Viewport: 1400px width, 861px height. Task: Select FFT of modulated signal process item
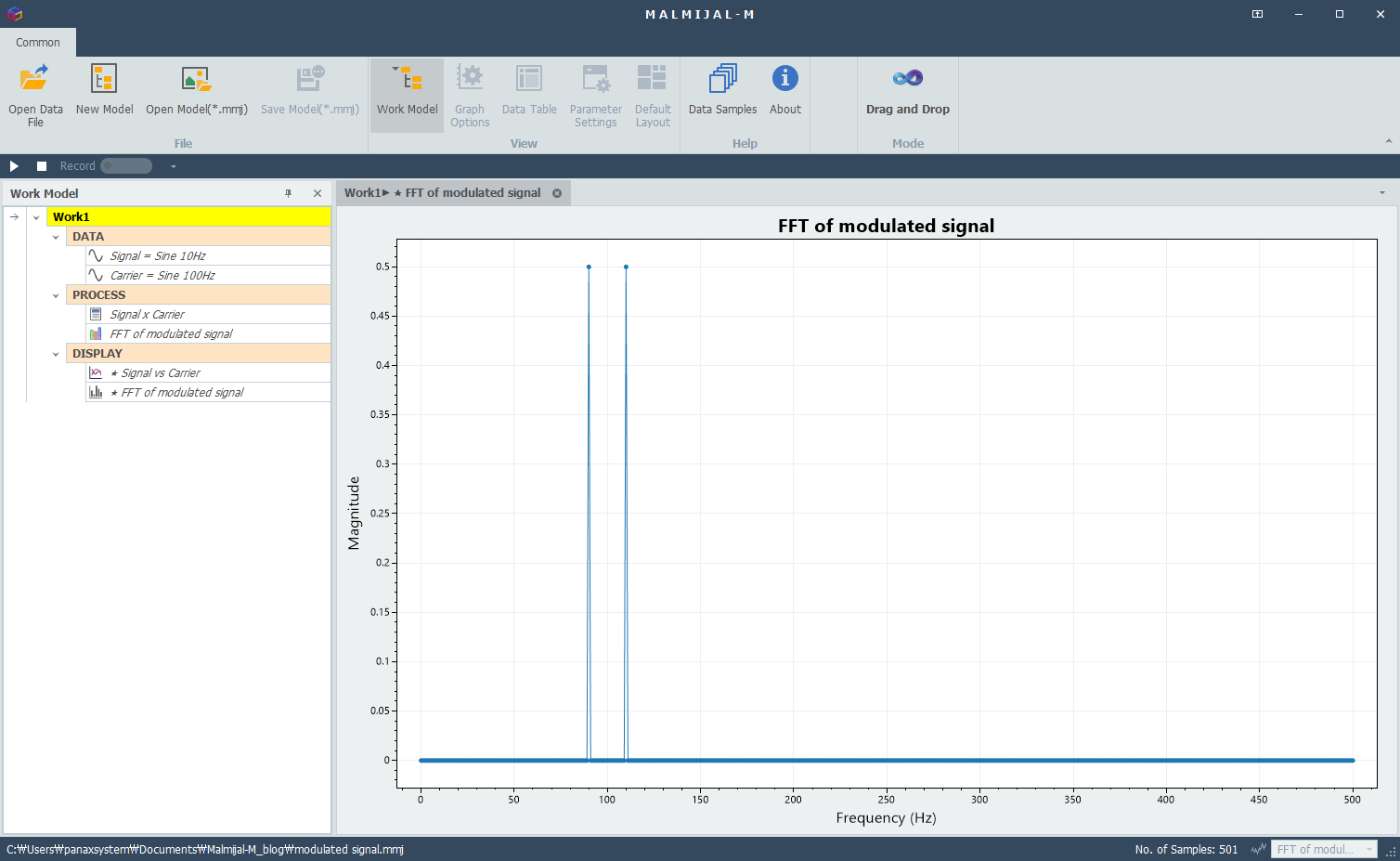click(208, 333)
